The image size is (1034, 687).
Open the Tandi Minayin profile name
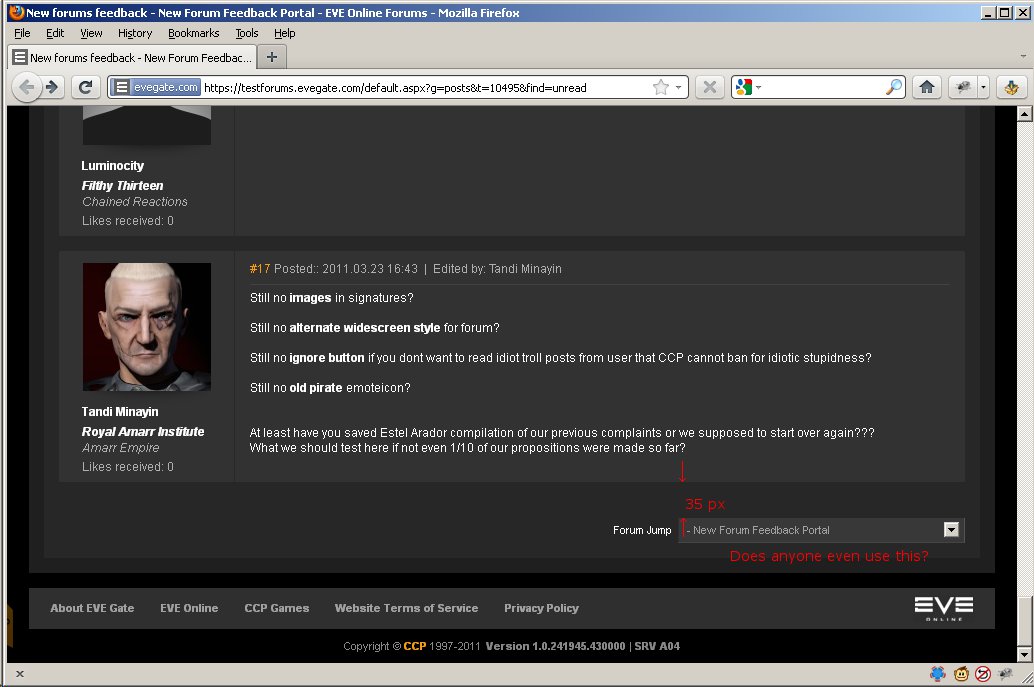coord(119,411)
